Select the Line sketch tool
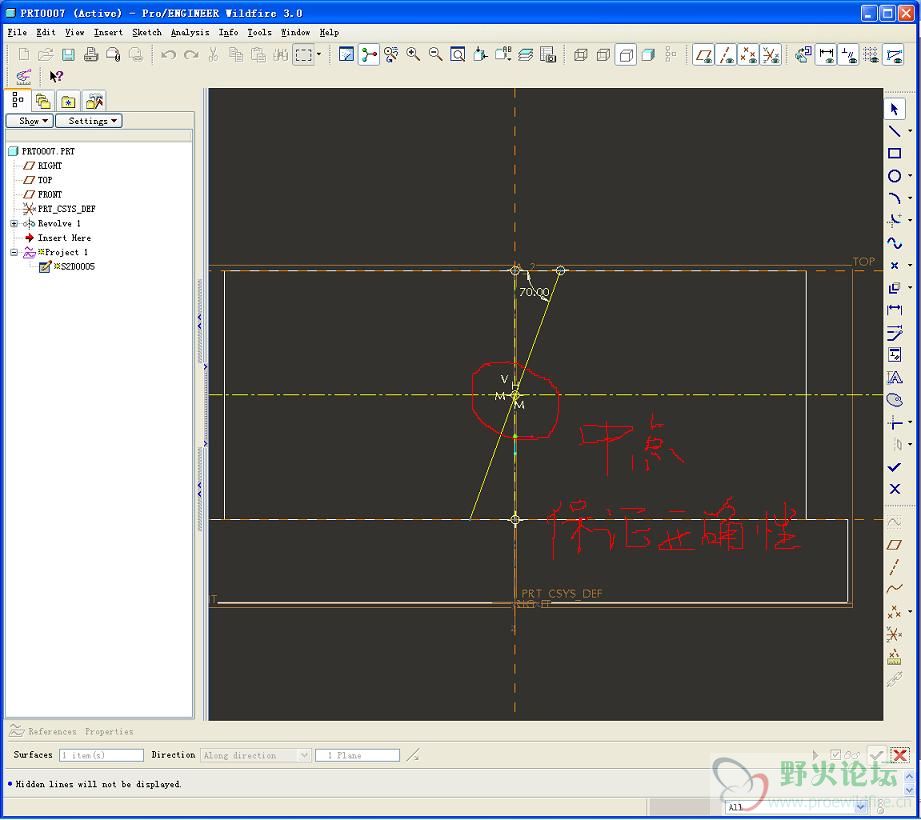The width and height of the screenshot is (921, 820). (x=894, y=131)
